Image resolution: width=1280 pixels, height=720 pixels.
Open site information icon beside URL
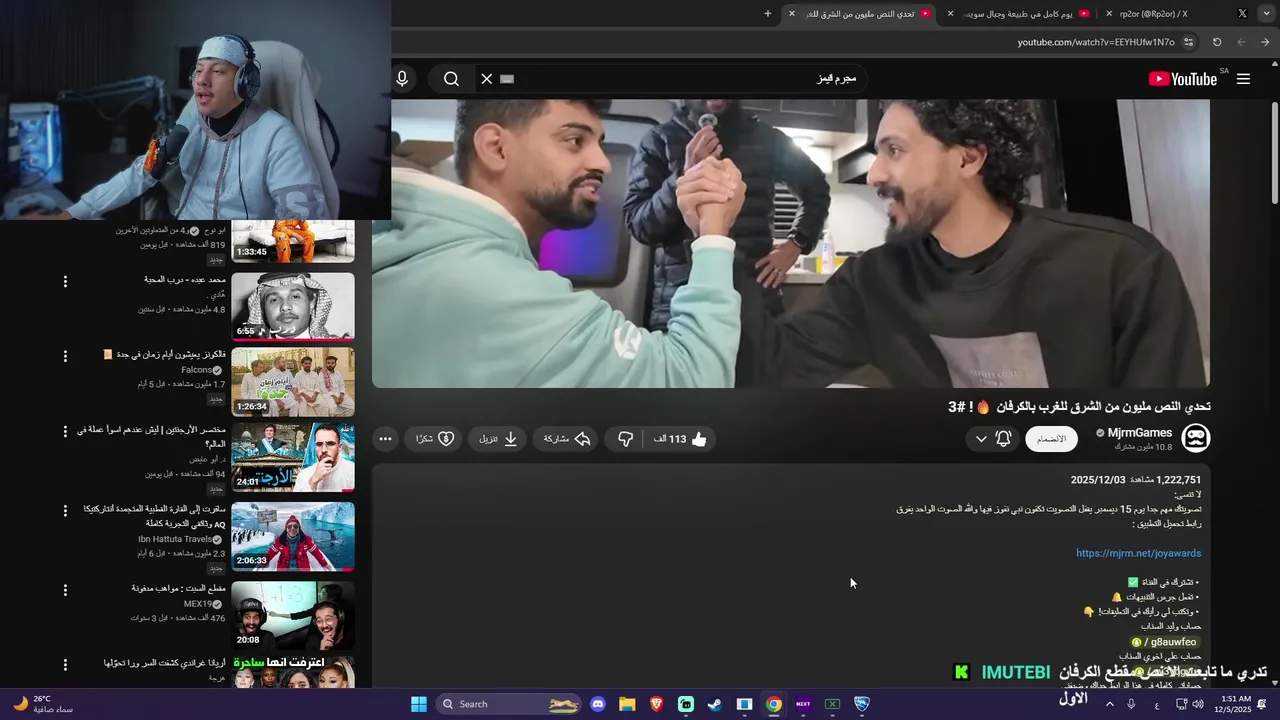[x=1188, y=42]
